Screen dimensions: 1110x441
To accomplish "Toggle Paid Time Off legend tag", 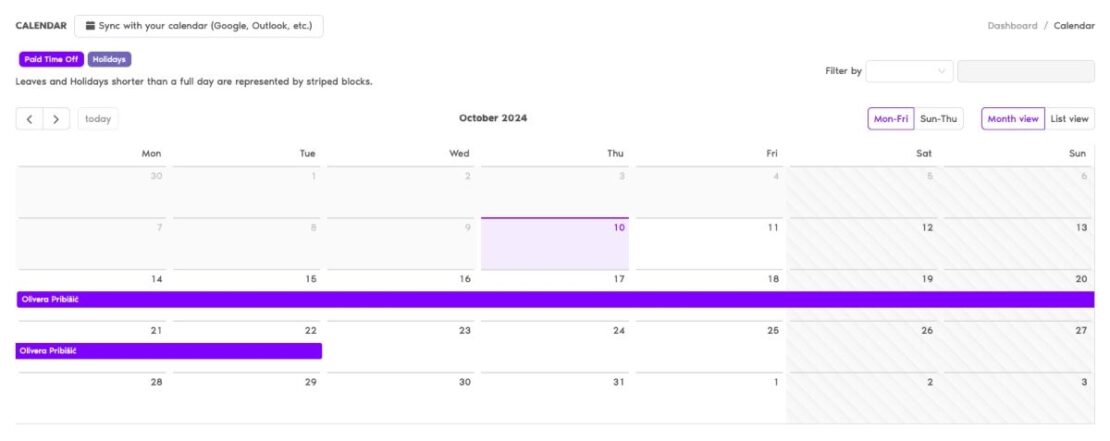I will click(x=51, y=59).
